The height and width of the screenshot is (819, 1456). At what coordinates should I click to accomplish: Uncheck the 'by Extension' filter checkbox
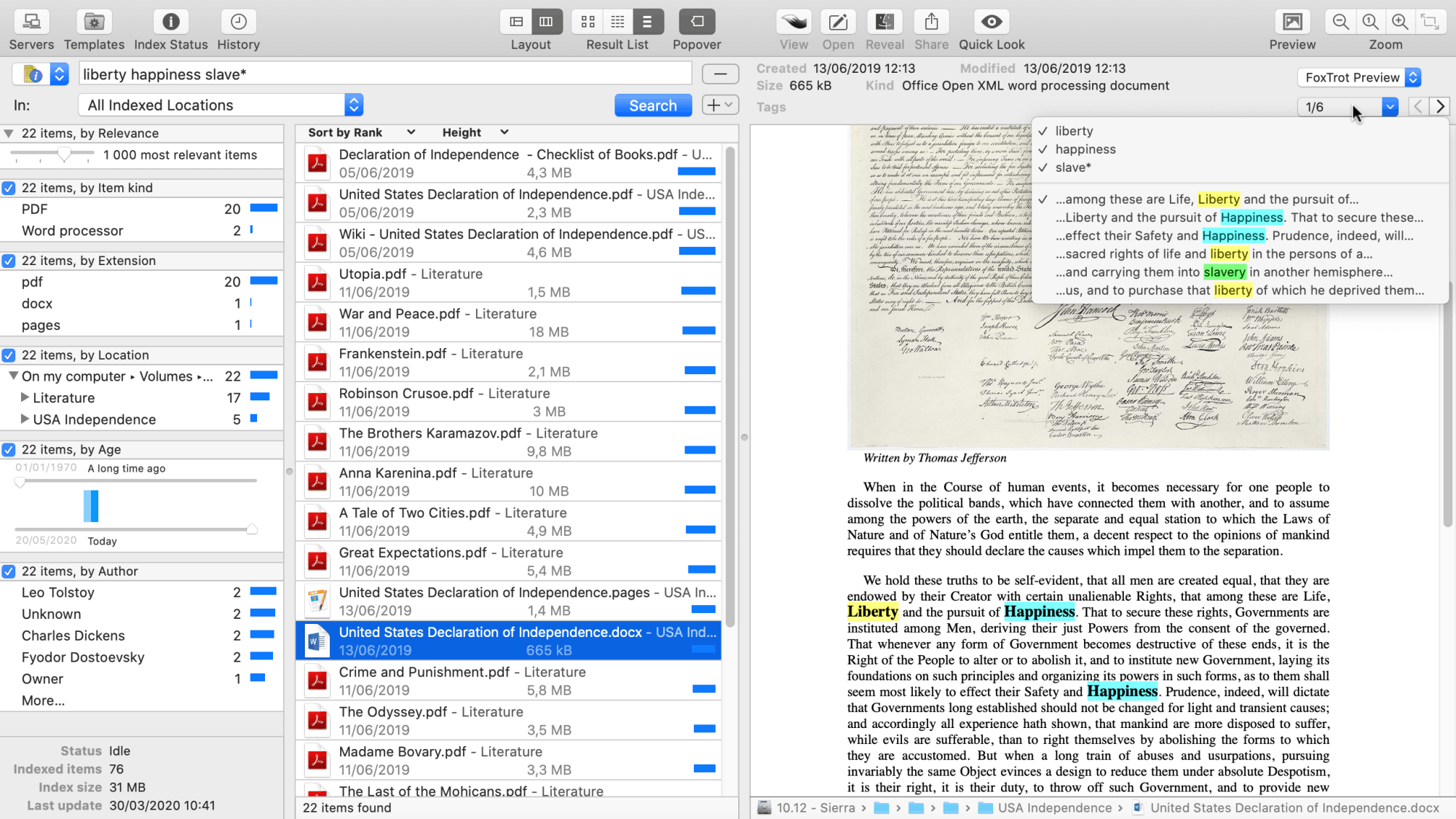click(x=9, y=261)
